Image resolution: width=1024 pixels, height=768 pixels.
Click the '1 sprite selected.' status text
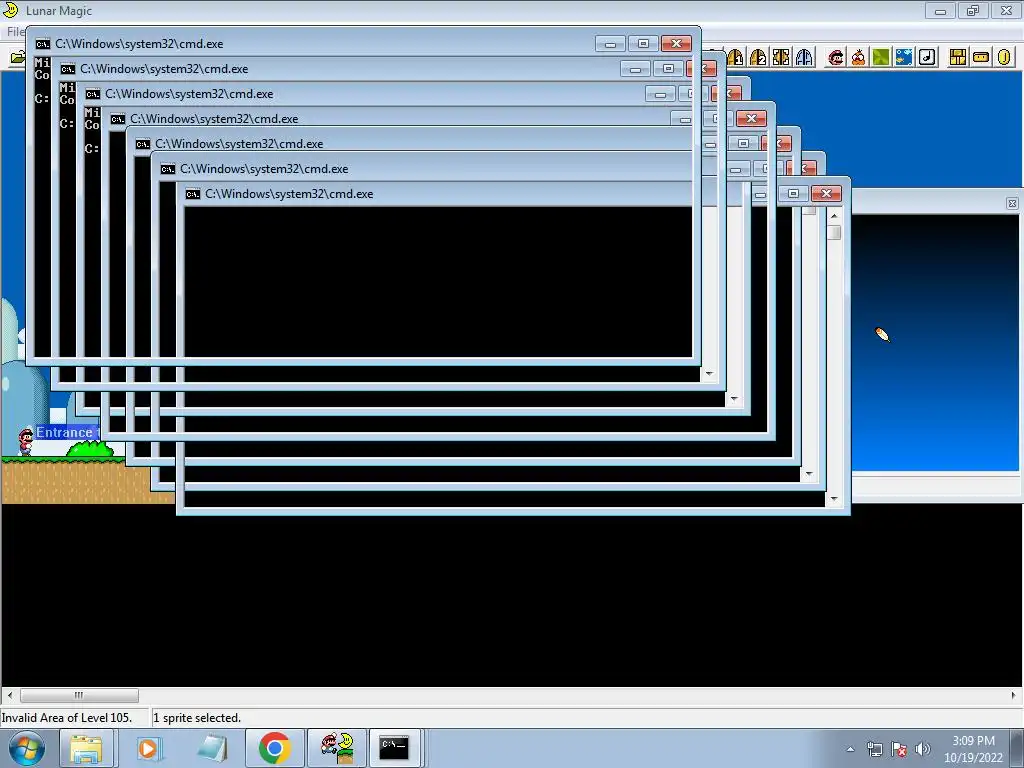[197, 718]
